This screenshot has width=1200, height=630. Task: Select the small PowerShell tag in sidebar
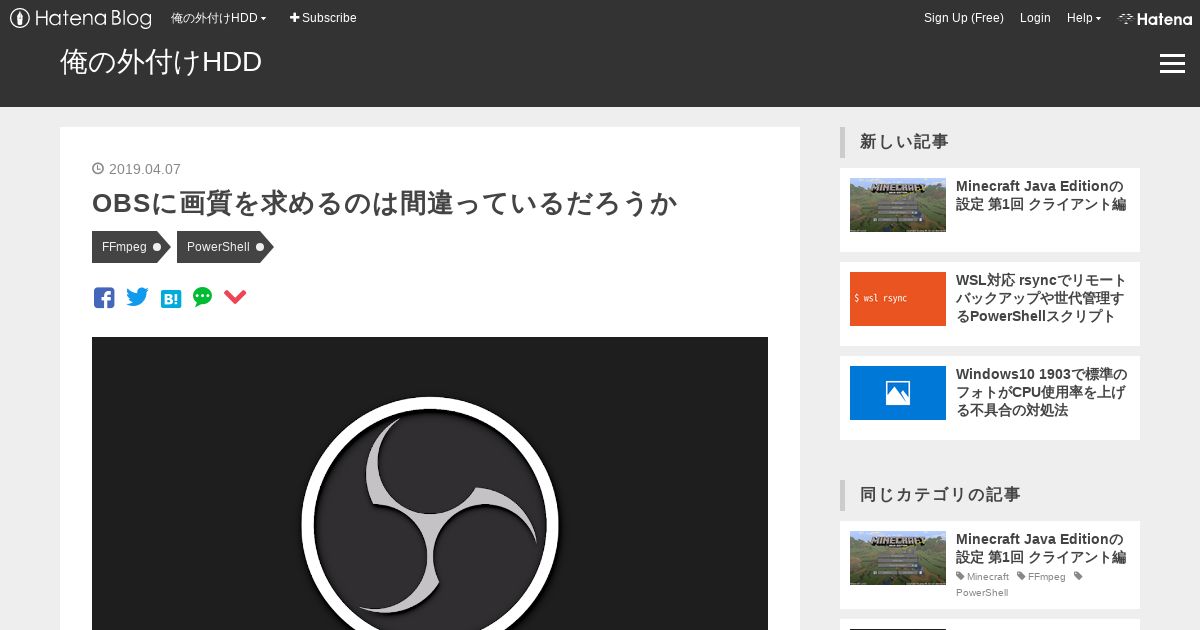(982, 592)
